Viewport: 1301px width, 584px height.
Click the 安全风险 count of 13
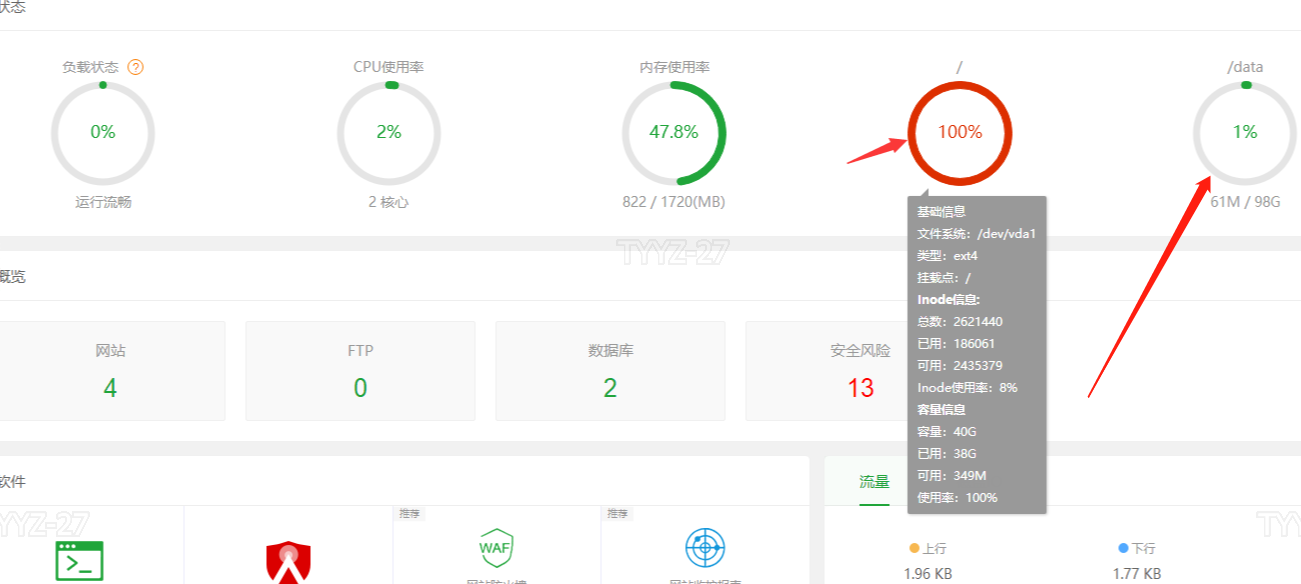tap(860, 370)
